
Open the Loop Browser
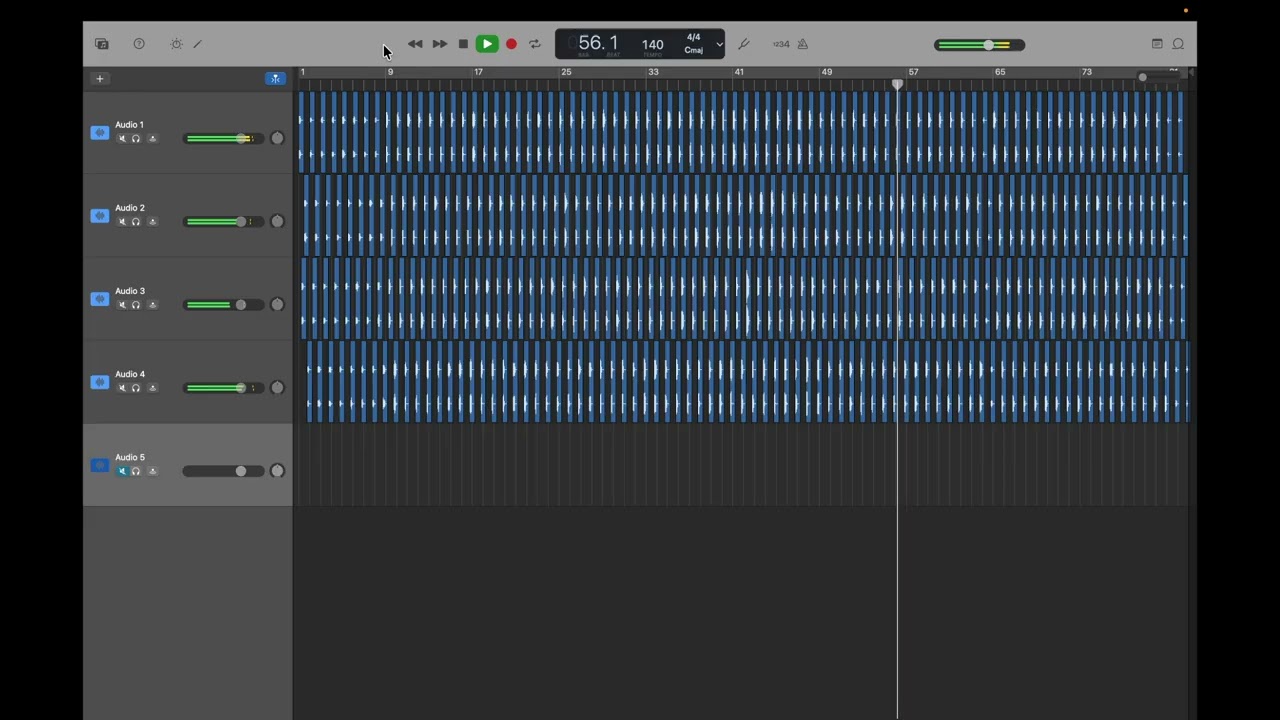click(1178, 44)
